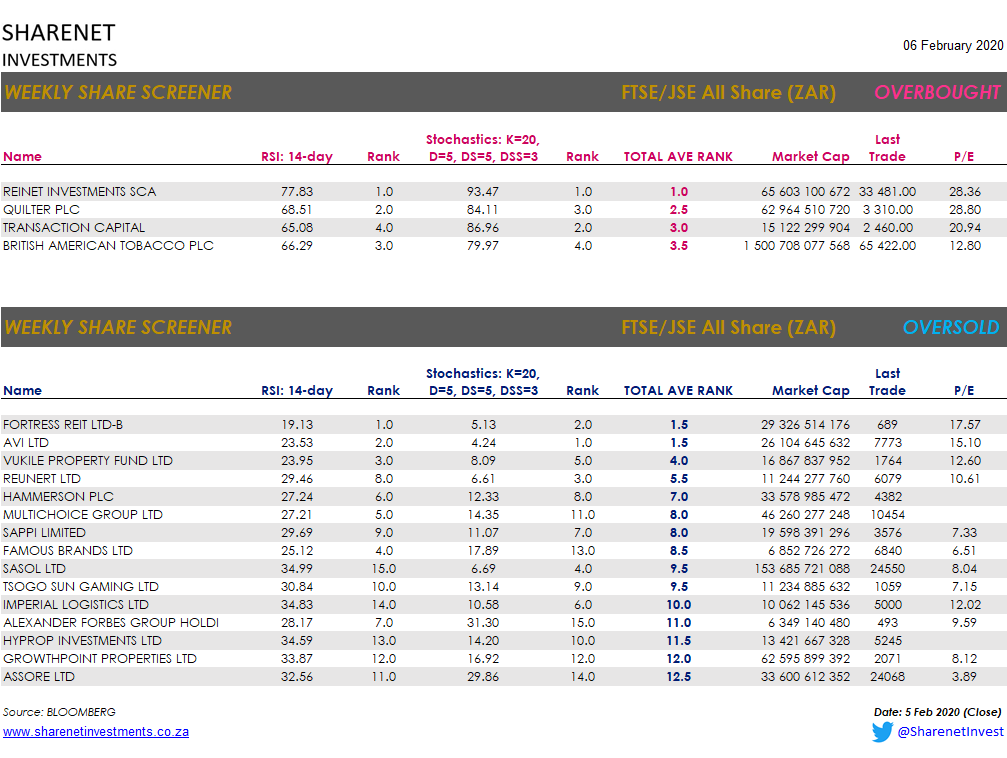Select IMPERIAL LOGISTICS LTD row name
The image size is (1007, 758).
click(76, 604)
